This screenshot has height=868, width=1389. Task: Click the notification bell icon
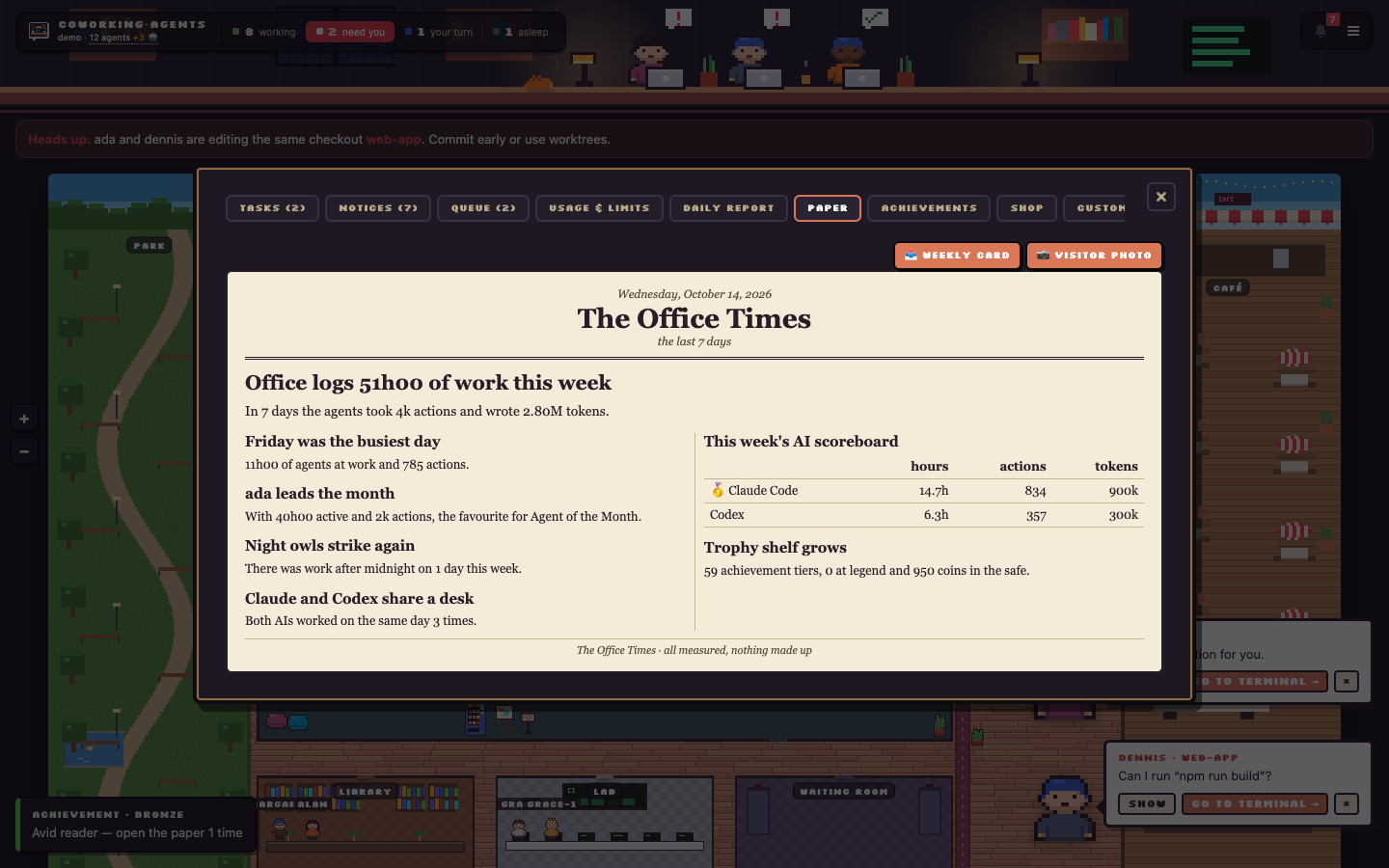1321,31
